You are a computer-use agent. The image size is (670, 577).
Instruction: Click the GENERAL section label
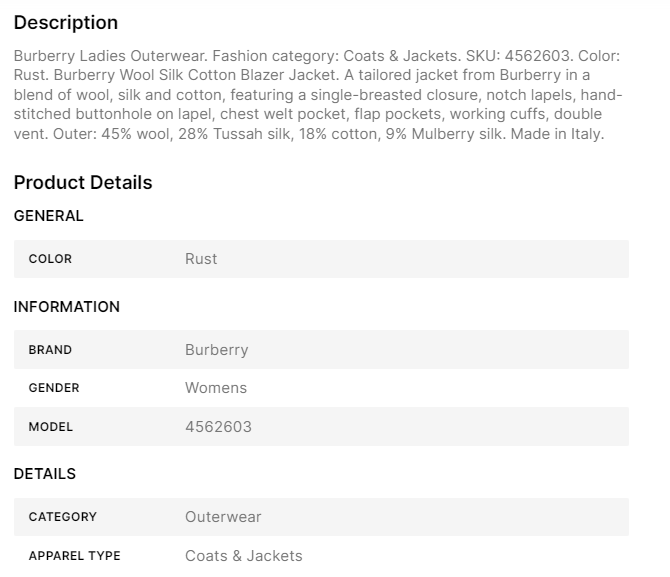[49, 216]
